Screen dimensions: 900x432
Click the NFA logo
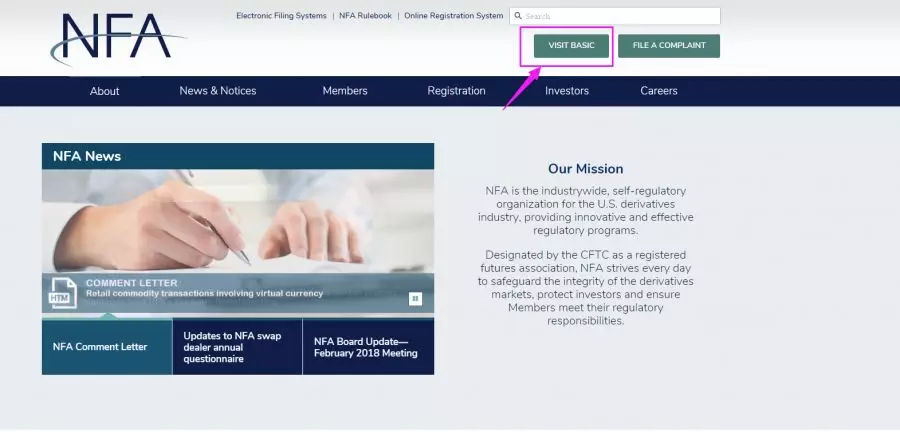pyautogui.click(x=117, y=39)
